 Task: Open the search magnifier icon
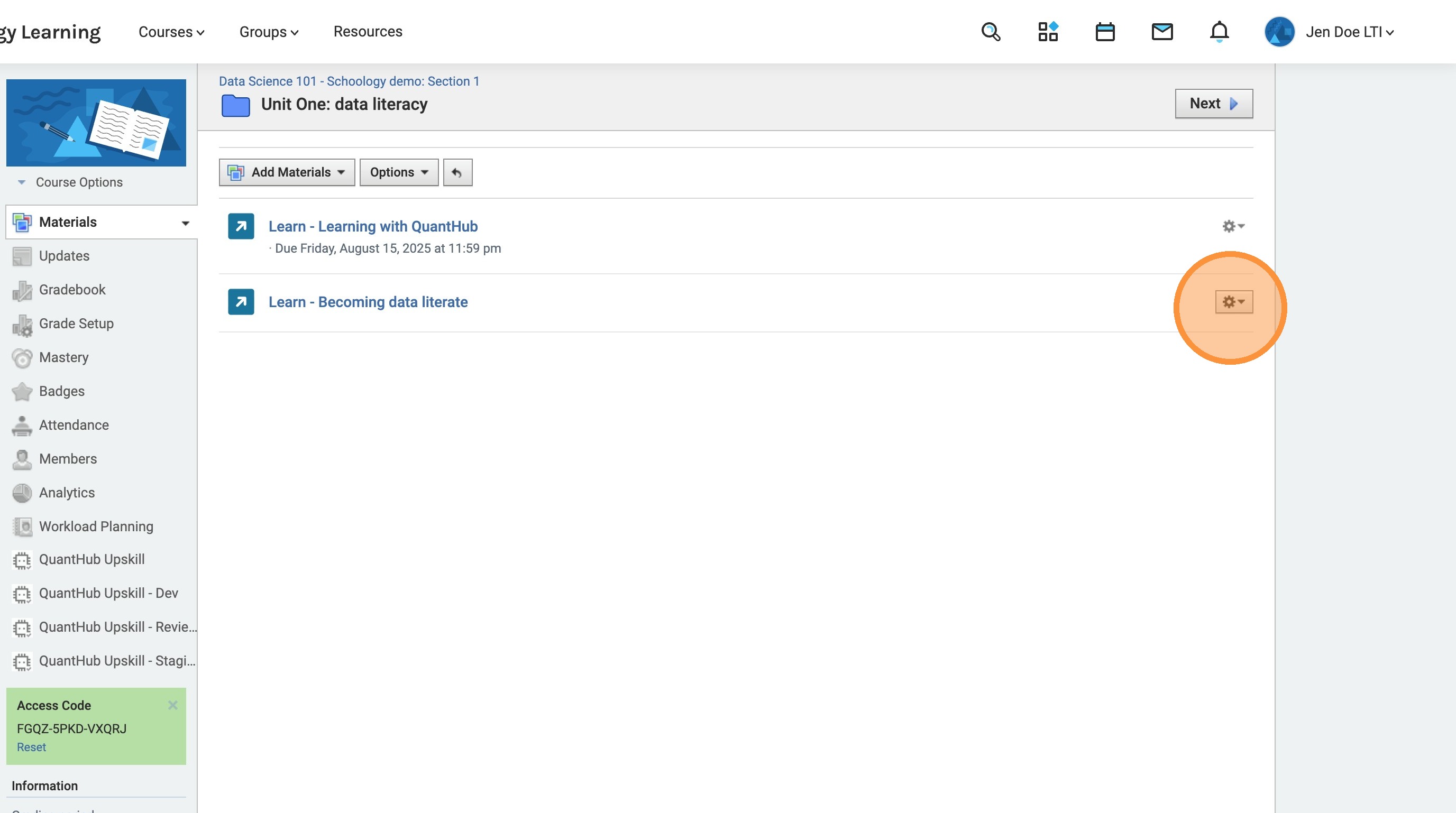[x=990, y=32]
